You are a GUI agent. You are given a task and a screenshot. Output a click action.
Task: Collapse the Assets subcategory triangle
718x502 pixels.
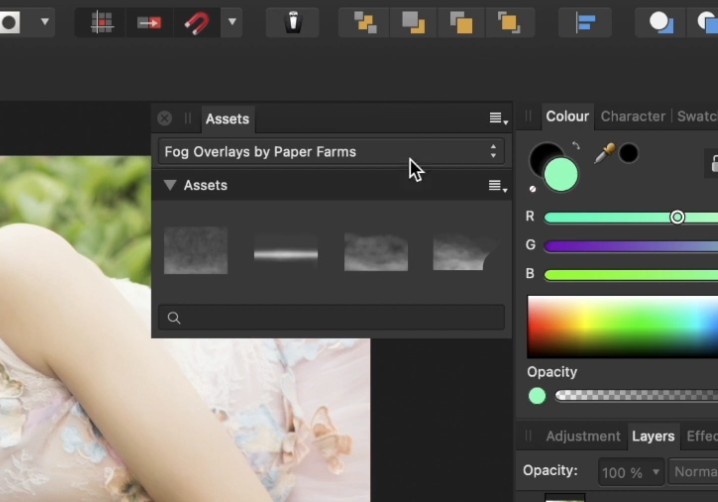170,185
